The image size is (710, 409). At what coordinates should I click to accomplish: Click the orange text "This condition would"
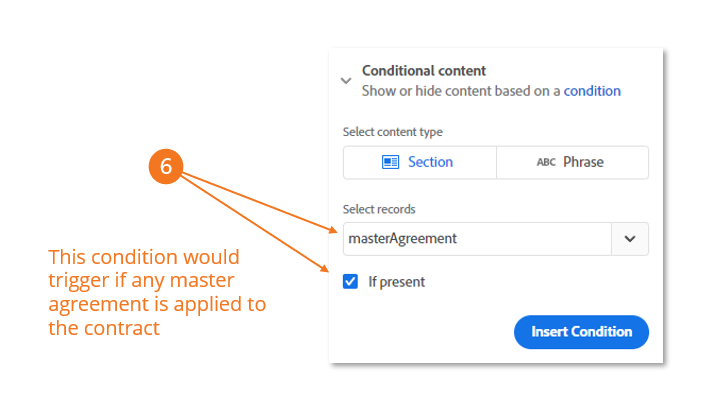pos(144,256)
